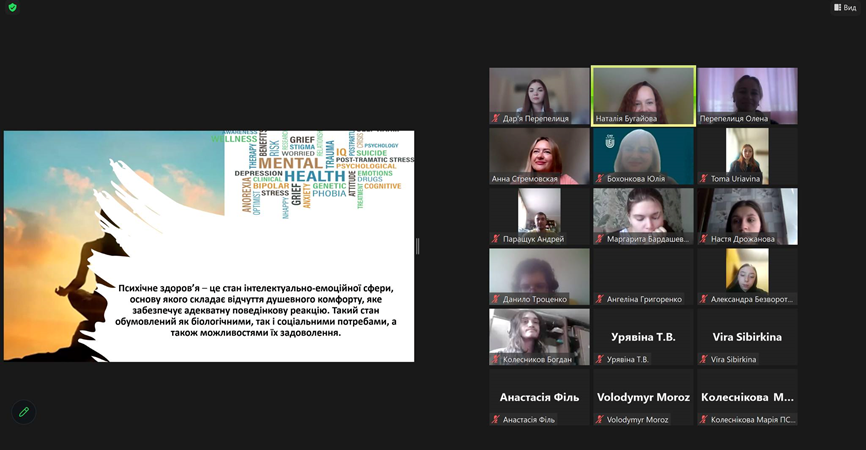866x450 pixels.
Task: Click the green encryption shield icon
Action: (10, 8)
